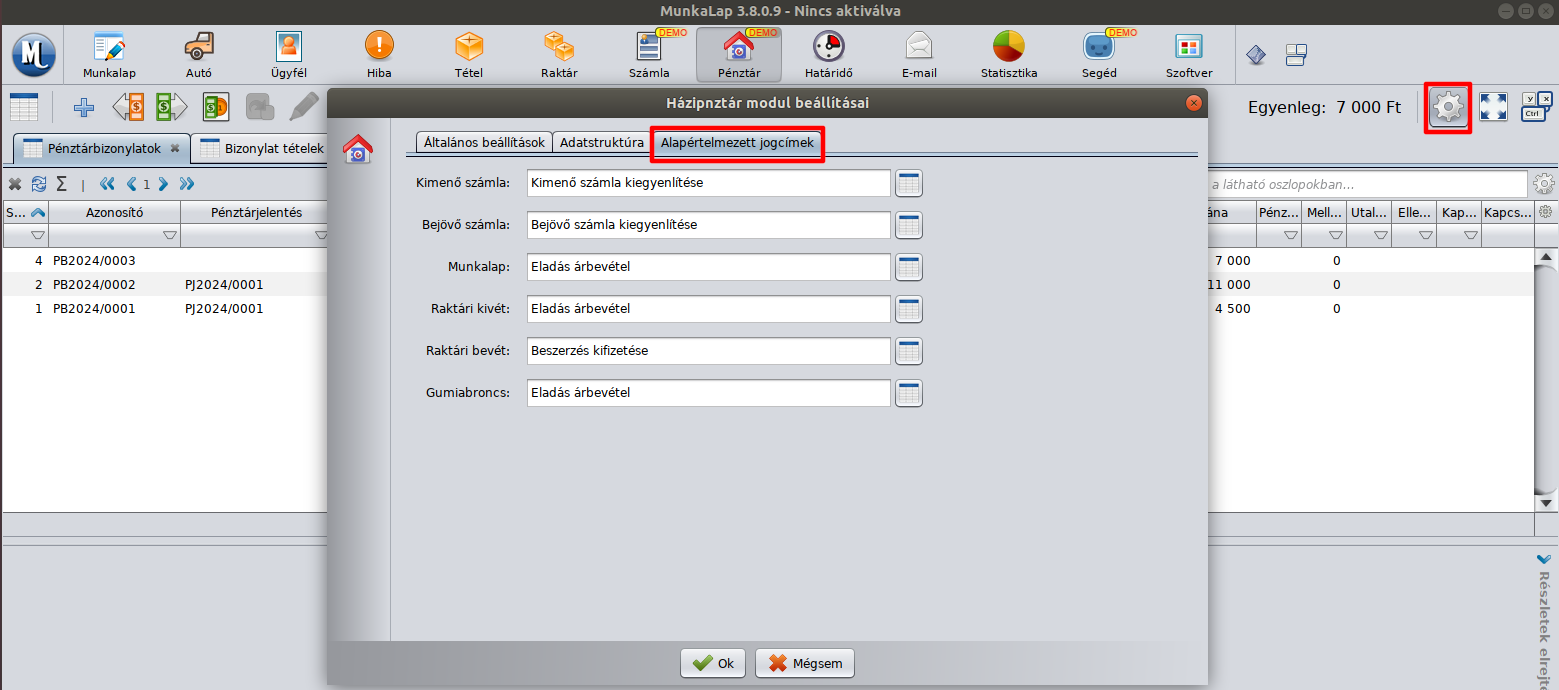Switch to Adatstruktúra tab
The image size is (1559, 690).
(601, 143)
